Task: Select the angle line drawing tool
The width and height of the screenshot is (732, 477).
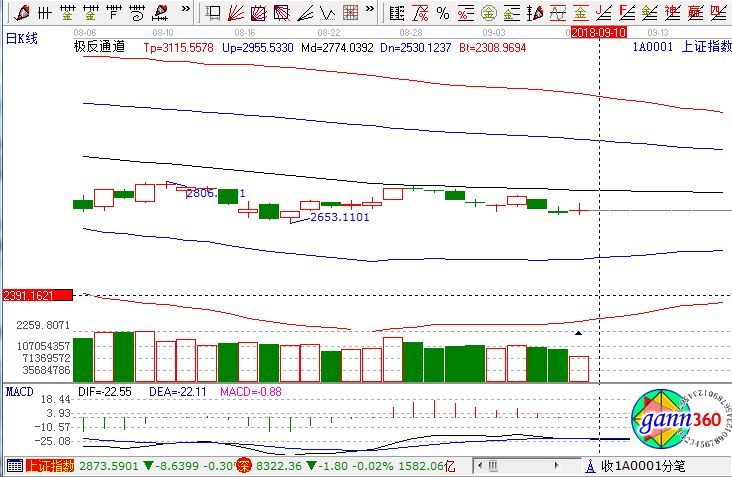Action: coord(306,12)
